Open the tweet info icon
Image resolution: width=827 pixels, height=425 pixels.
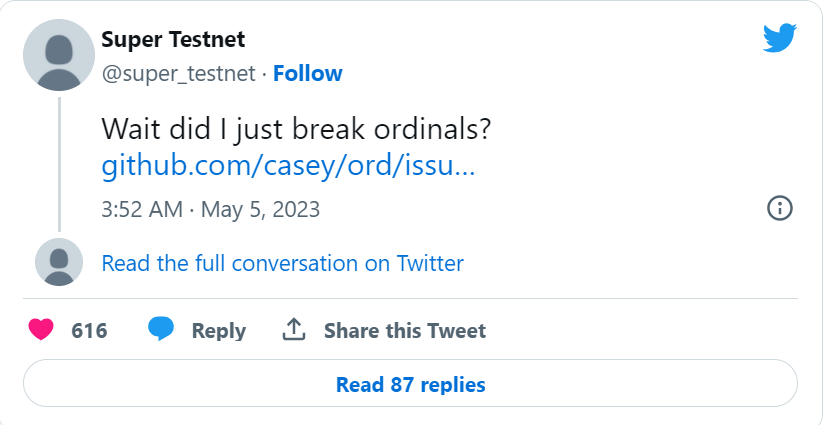coord(779,208)
